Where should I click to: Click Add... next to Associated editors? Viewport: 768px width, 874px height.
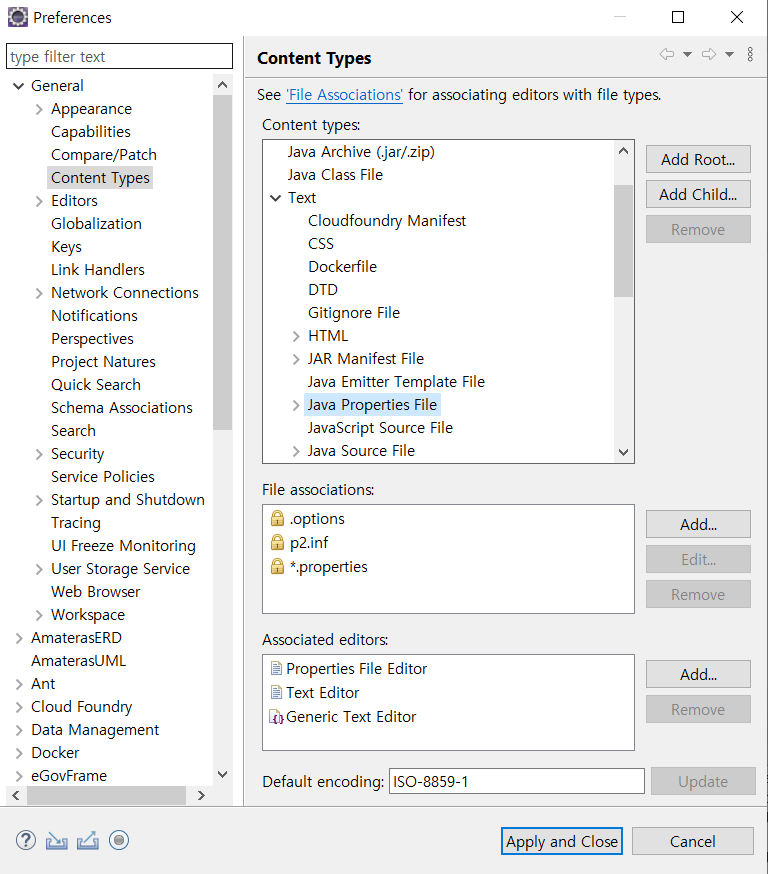tap(698, 674)
